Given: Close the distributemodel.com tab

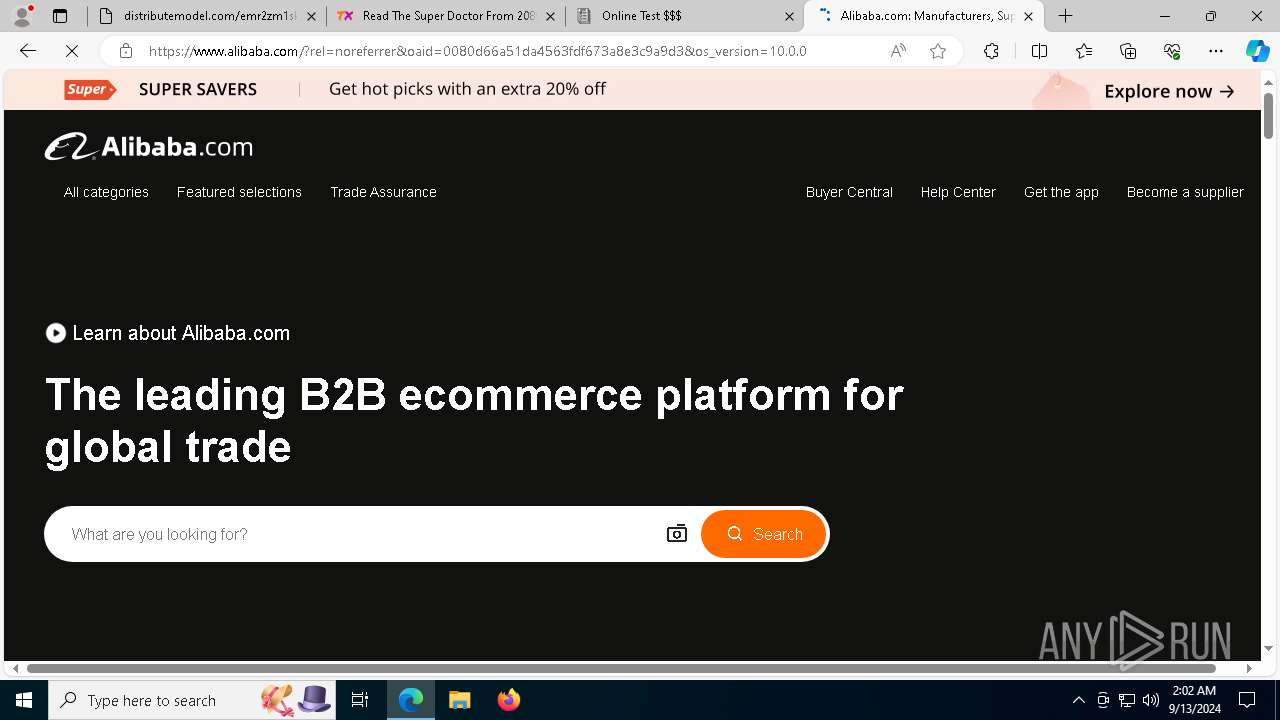Looking at the screenshot, I should (311, 16).
